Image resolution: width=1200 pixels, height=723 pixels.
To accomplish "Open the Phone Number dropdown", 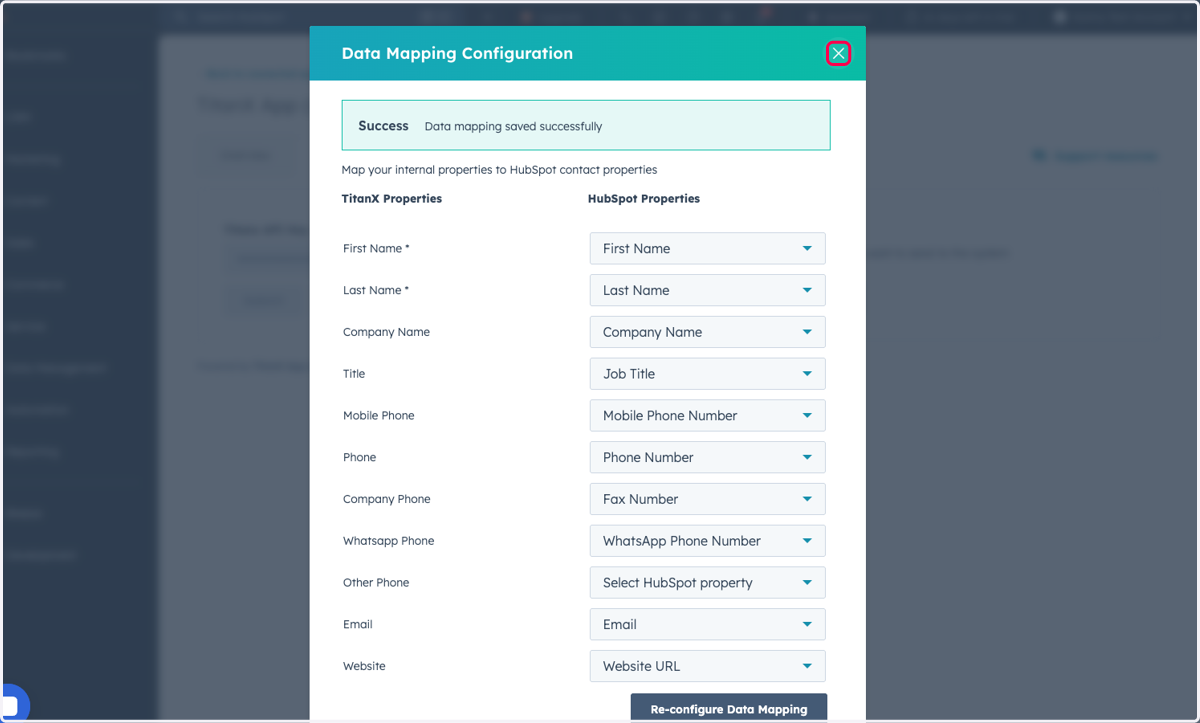I will pos(707,457).
